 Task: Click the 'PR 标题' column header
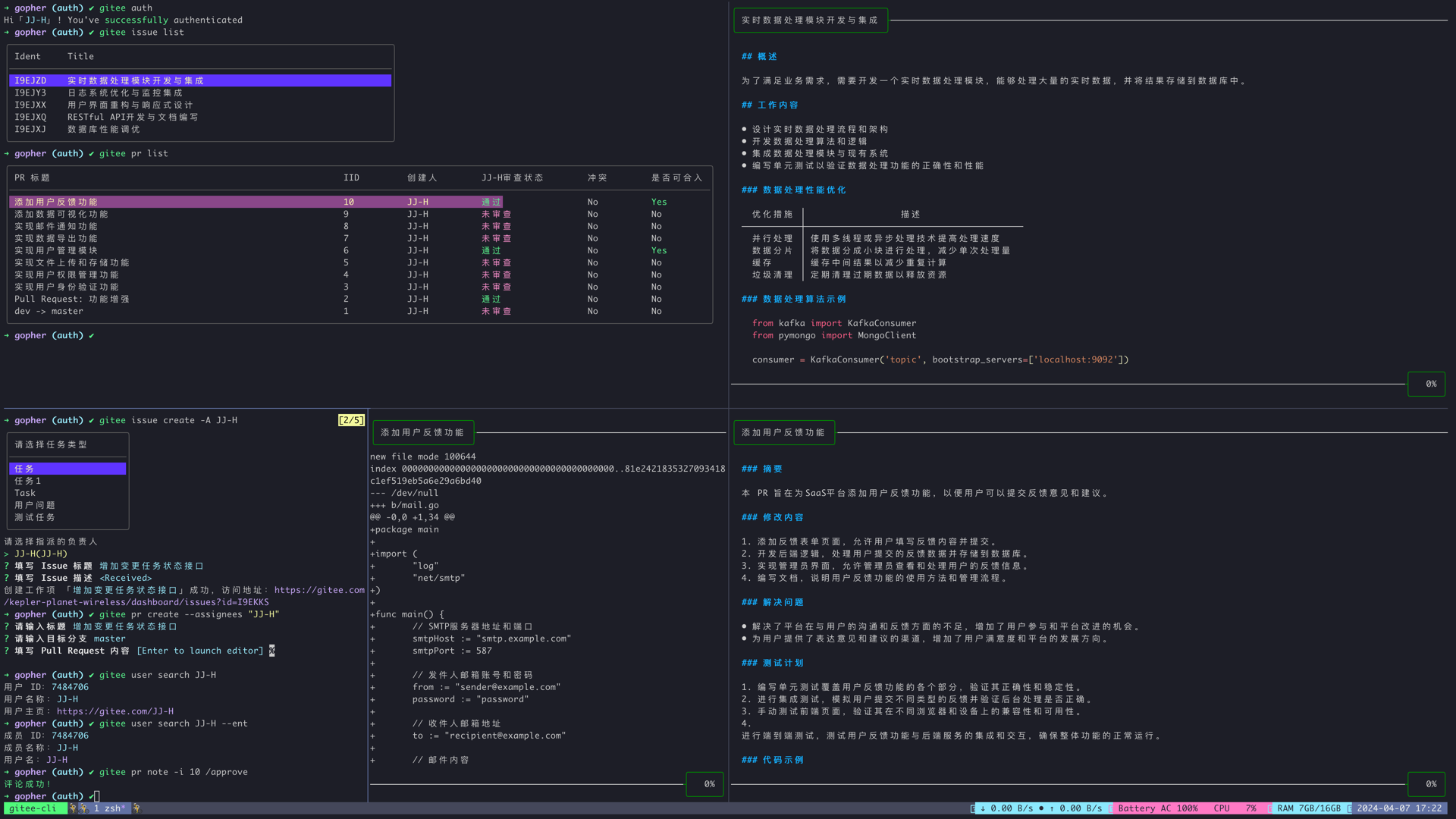pyautogui.click(x=32, y=177)
